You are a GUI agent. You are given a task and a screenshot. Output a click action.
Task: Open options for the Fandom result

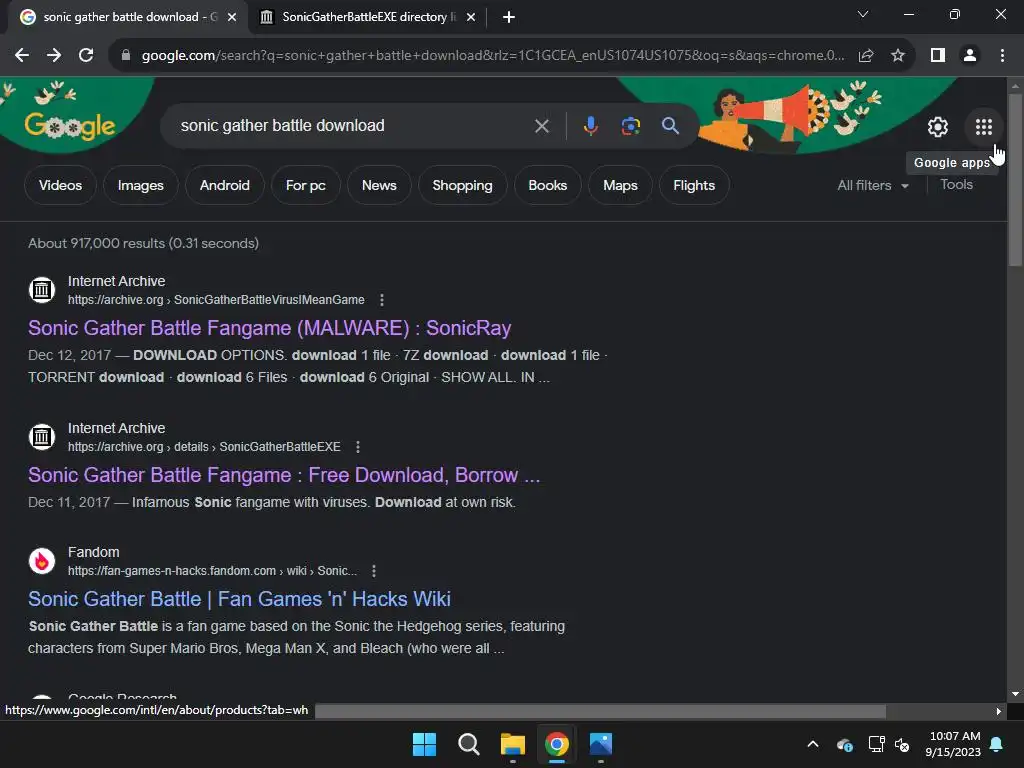(x=374, y=571)
